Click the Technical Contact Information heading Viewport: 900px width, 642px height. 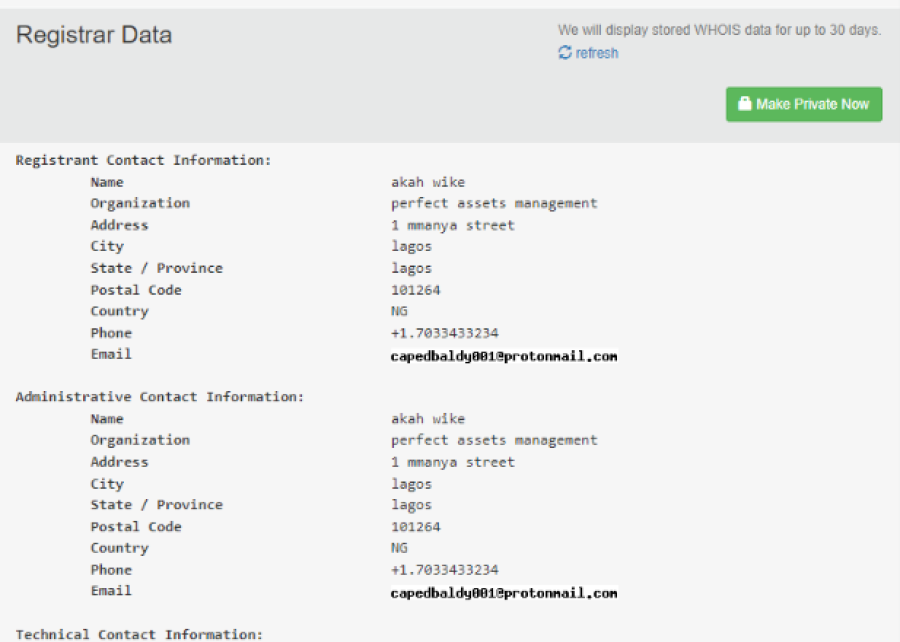click(x=139, y=634)
